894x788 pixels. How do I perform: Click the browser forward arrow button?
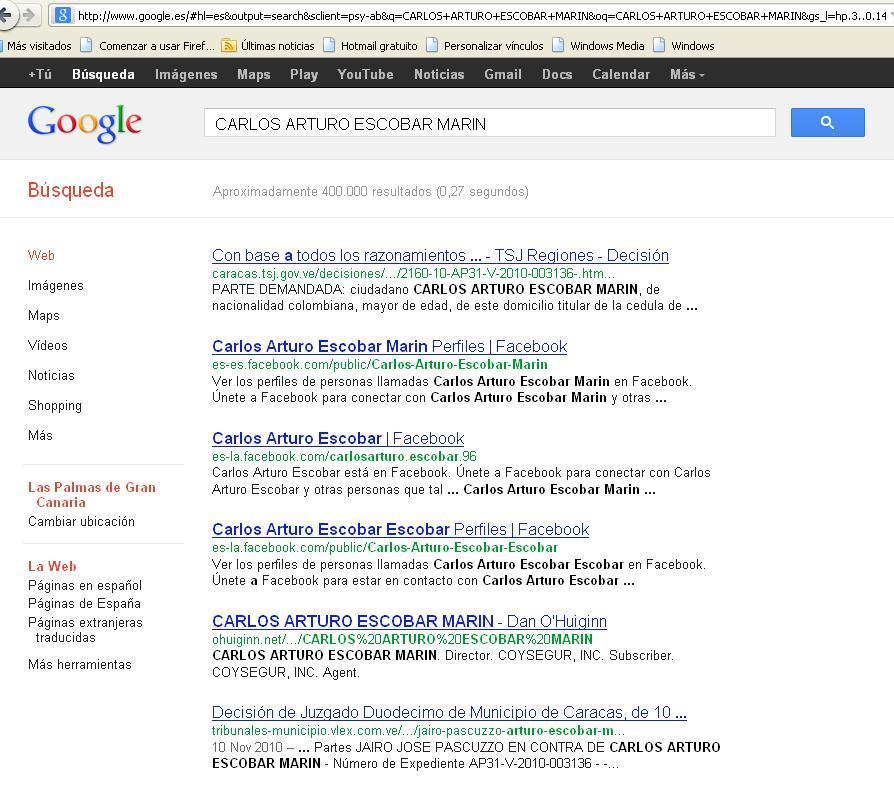(x=28, y=15)
